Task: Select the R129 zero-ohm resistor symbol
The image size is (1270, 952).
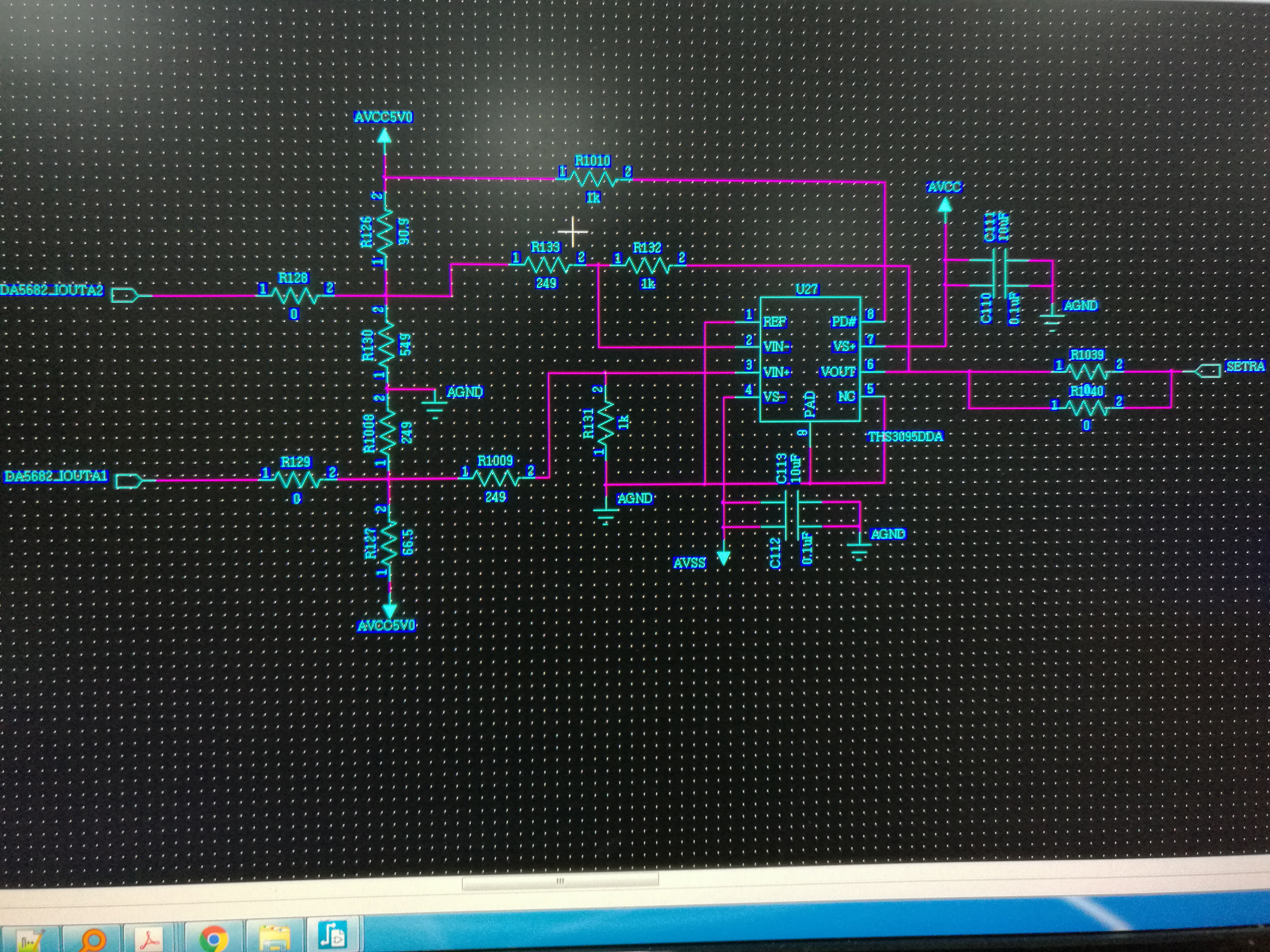Action: click(297, 480)
